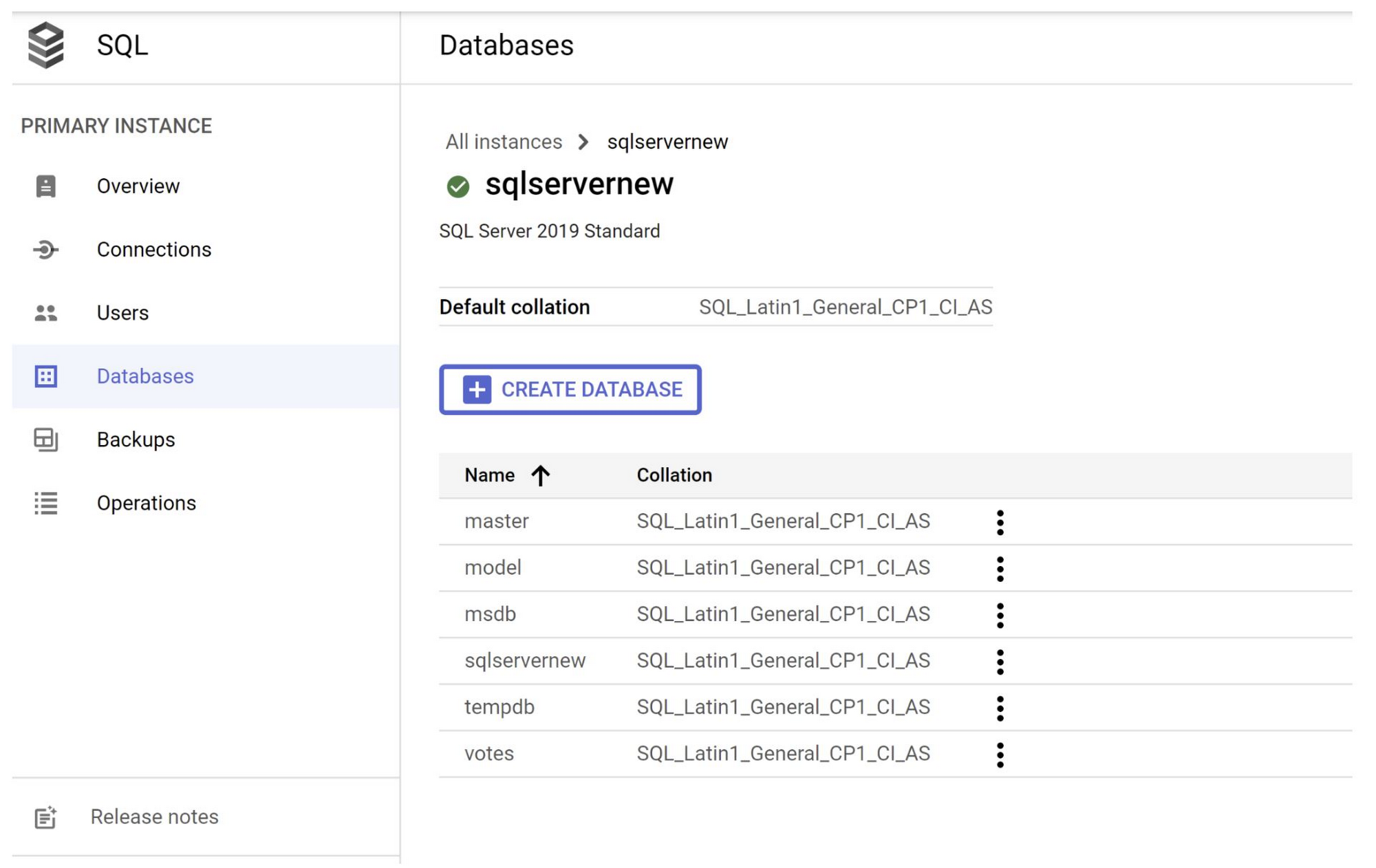Click the SQL product title
Screen dimensions: 1376x868
coord(122,45)
